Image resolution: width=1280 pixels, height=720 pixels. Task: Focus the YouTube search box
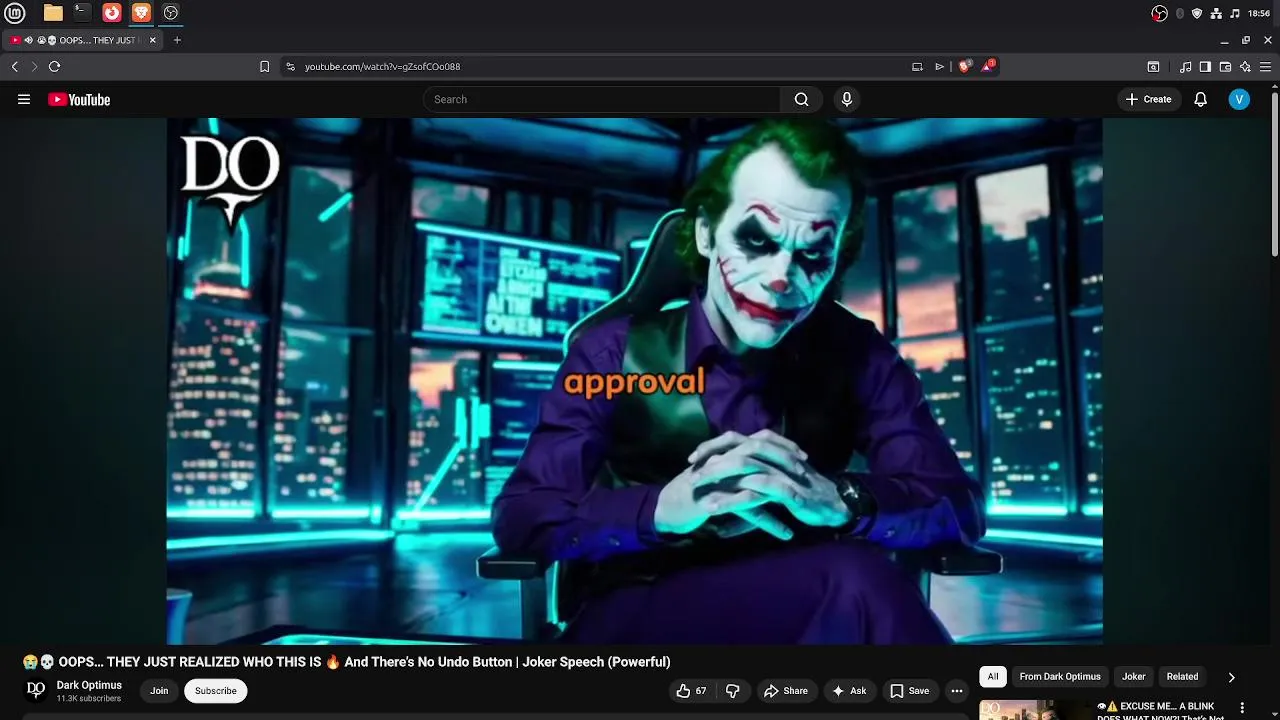[x=602, y=99]
